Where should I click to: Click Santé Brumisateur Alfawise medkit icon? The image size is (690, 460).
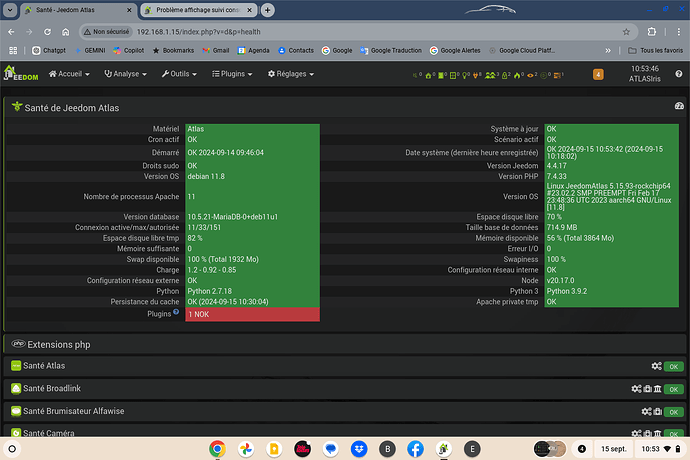coord(658,412)
